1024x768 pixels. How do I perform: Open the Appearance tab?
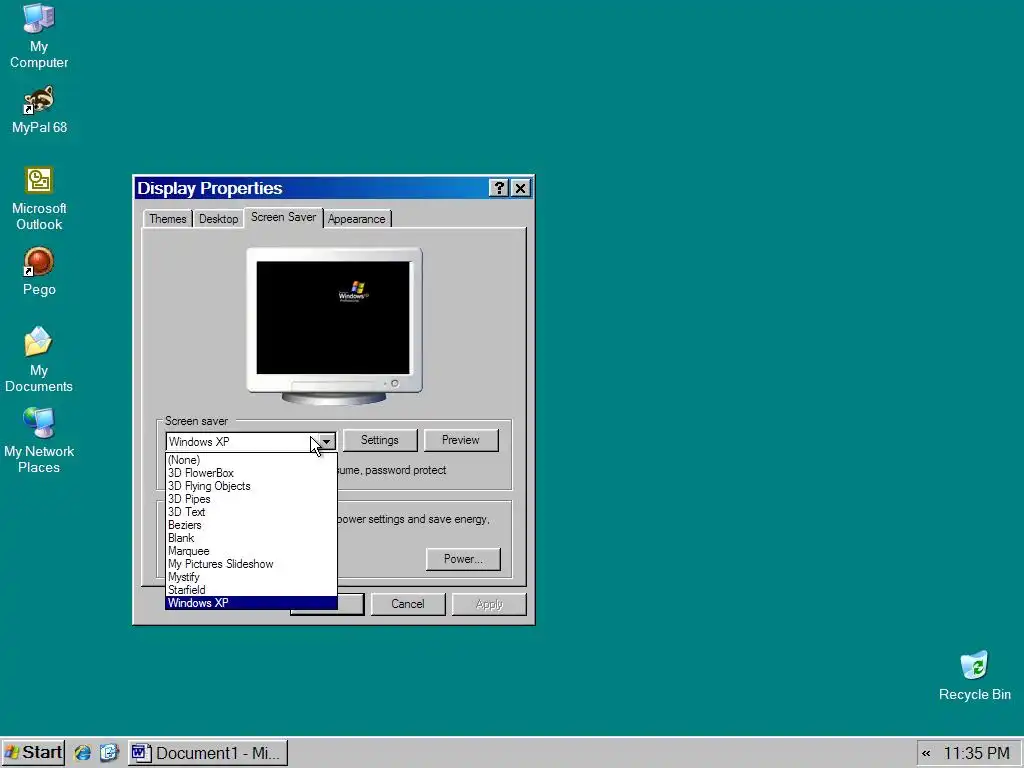point(357,219)
